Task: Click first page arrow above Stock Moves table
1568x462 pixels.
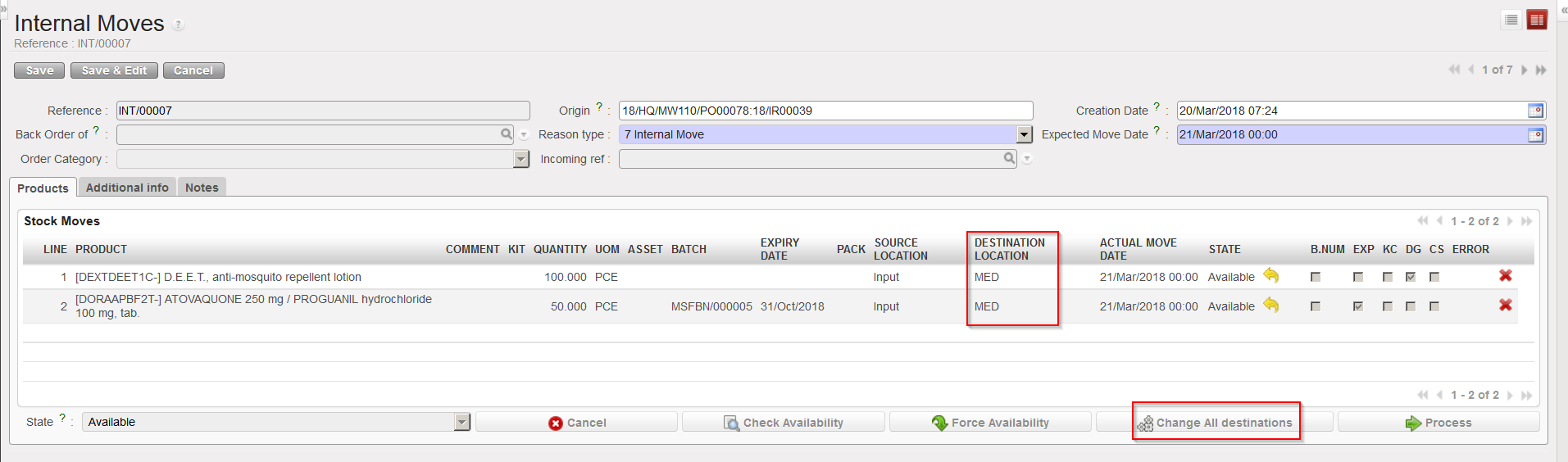Action: point(1423,221)
